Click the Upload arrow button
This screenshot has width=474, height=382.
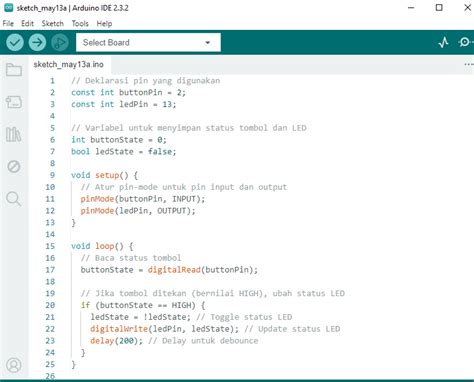[x=37, y=42]
